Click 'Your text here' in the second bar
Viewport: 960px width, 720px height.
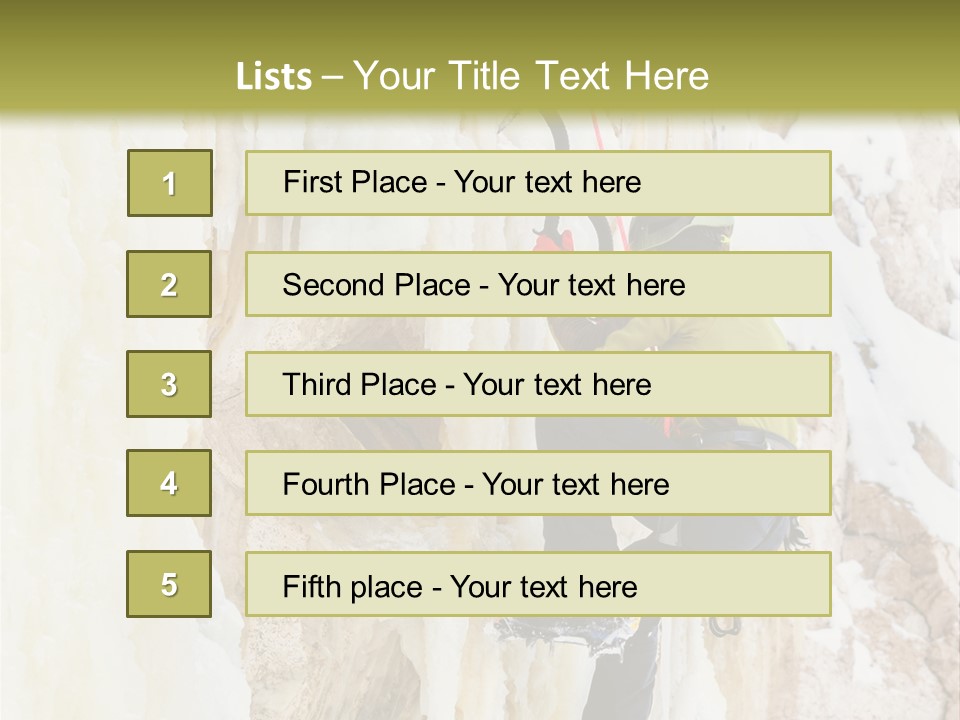point(592,285)
